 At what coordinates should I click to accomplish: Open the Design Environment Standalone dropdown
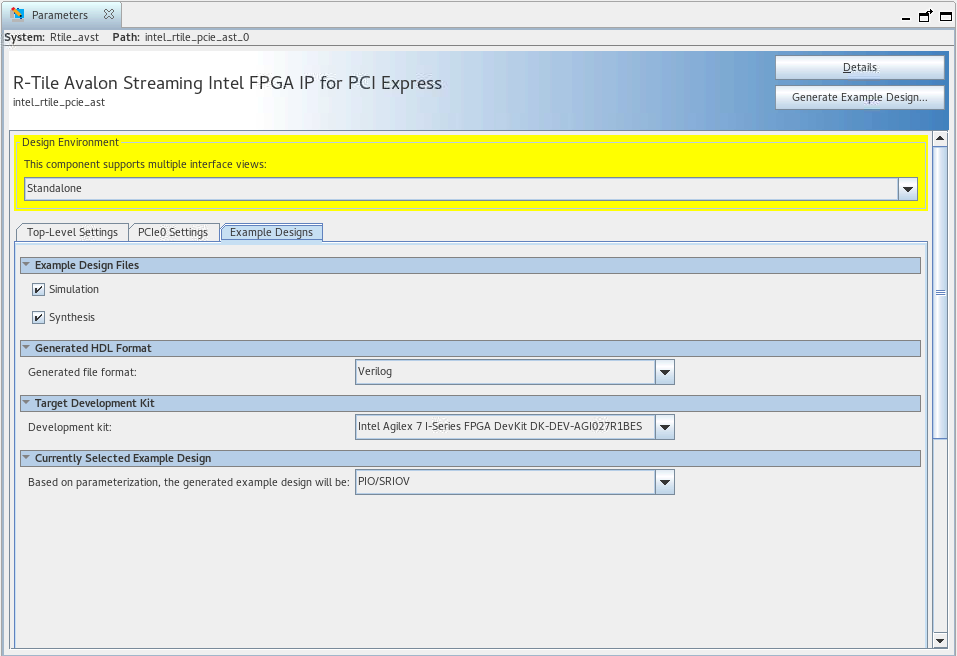[x=471, y=189]
